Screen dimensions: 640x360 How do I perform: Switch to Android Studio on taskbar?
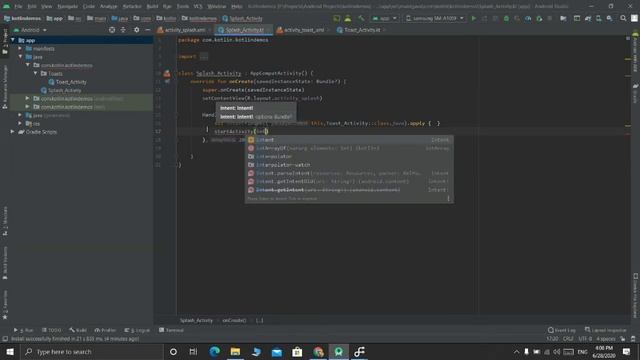point(339,351)
